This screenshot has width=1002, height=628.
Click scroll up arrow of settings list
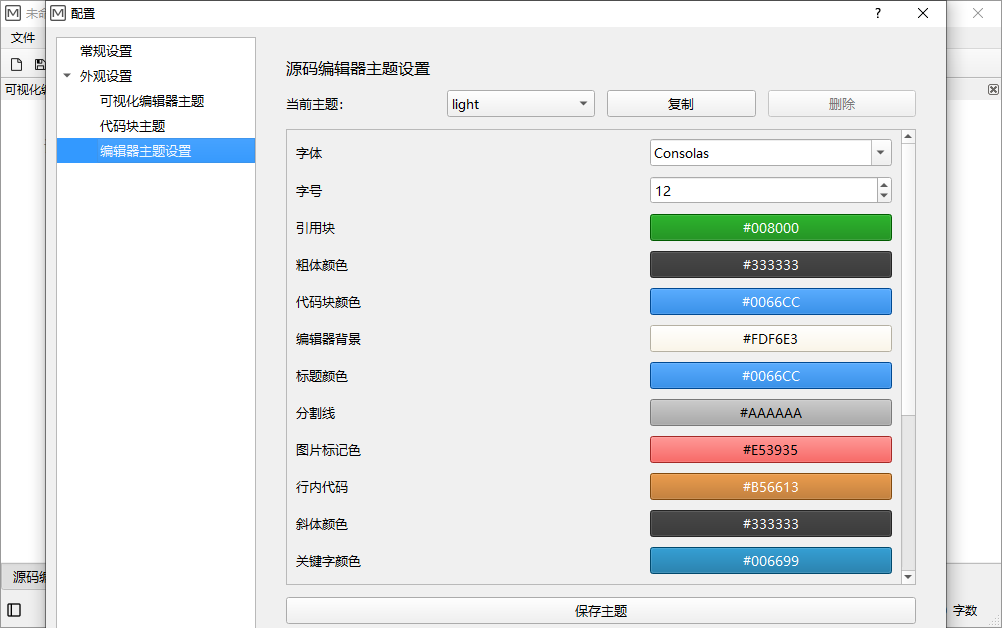click(x=908, y=137)
